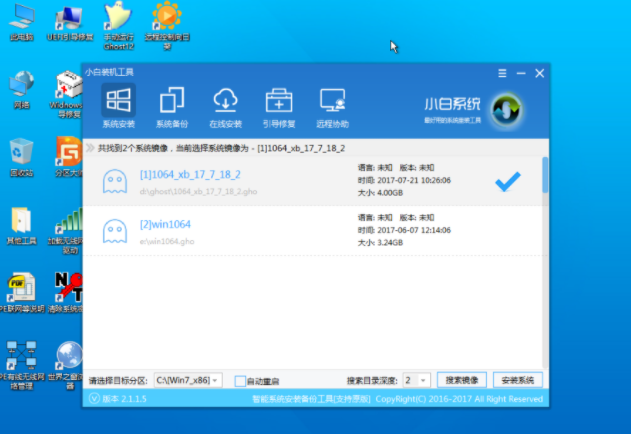Open the 引导修复 (Boot Repair) tool
Image resolution: width=632 pixels, height=434 pixels.
pyautogui.click(x=279, y=106)
